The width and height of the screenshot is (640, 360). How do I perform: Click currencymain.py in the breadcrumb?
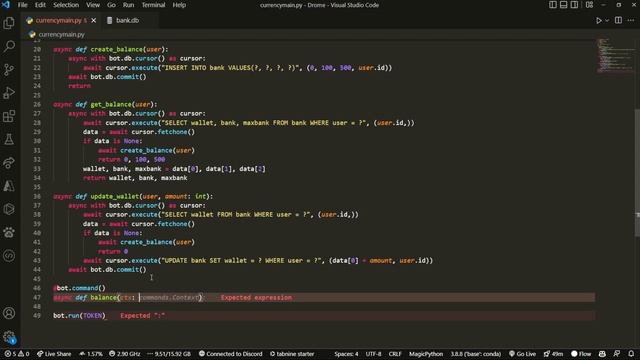click(61, 35)
